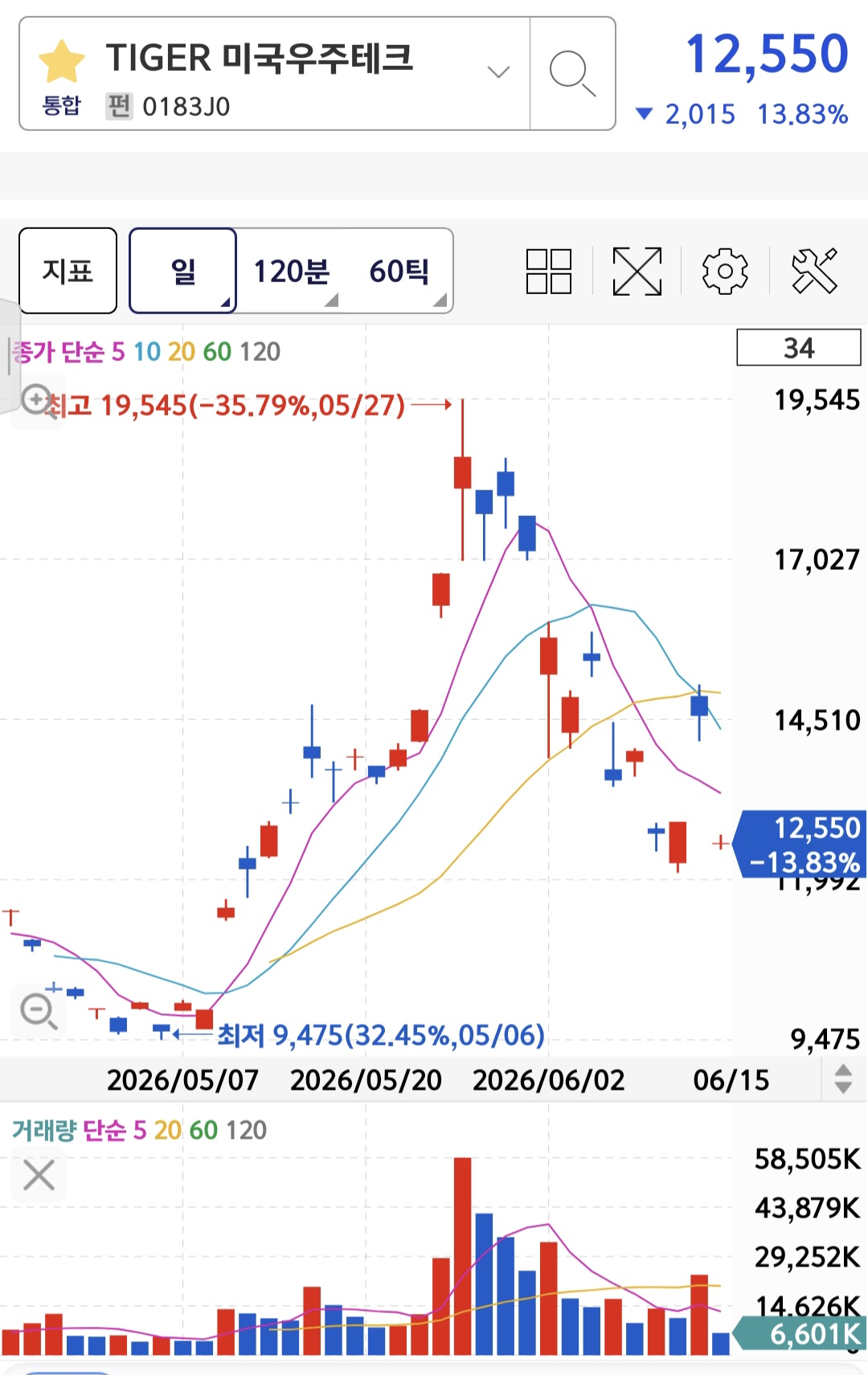Viewport: 868px width, 1375px height.
Task: Switch to the 60틱 tick timeframe
Action: (399, 272)
